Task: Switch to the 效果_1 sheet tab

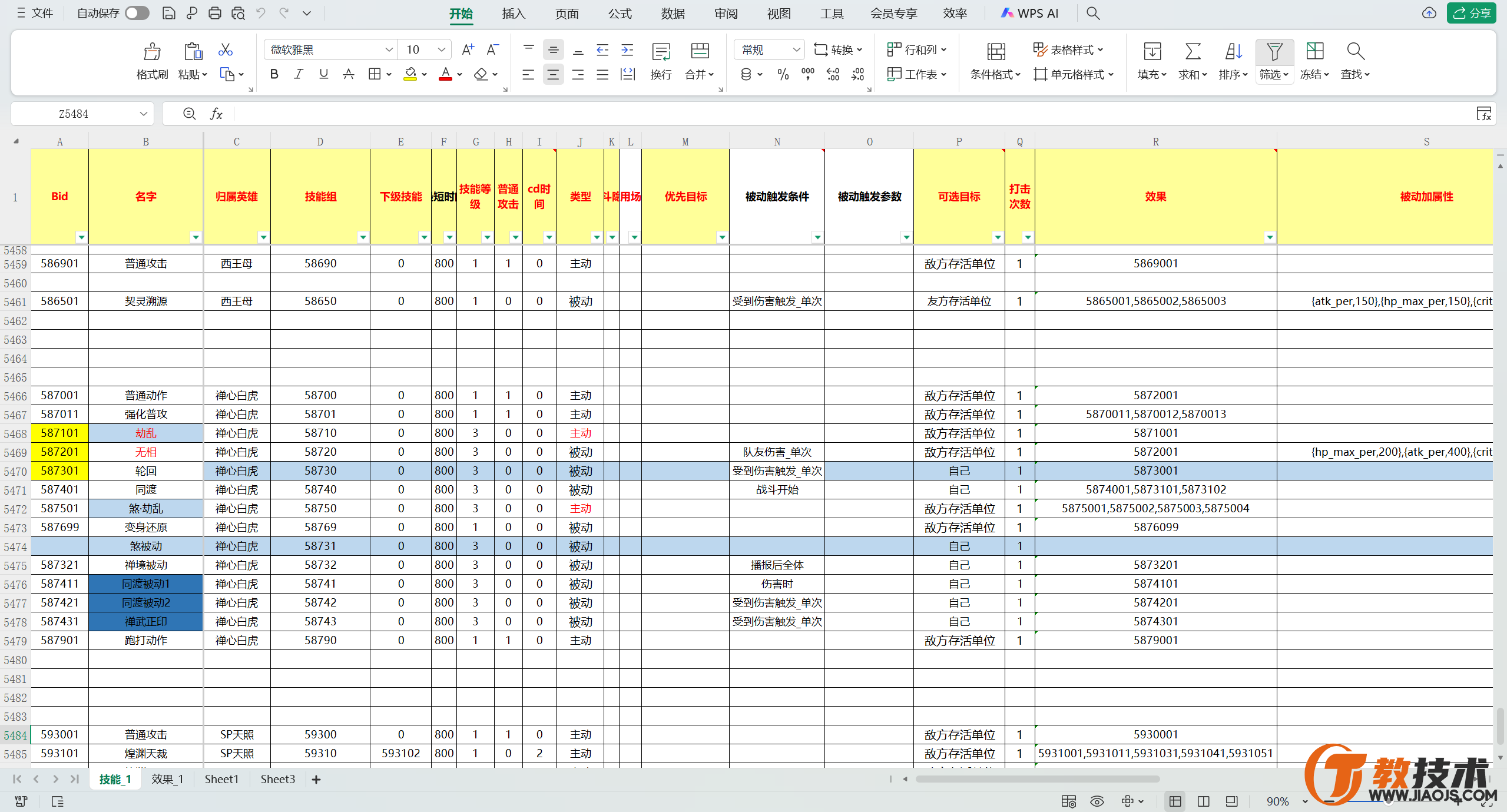Action: pos(167,779)
